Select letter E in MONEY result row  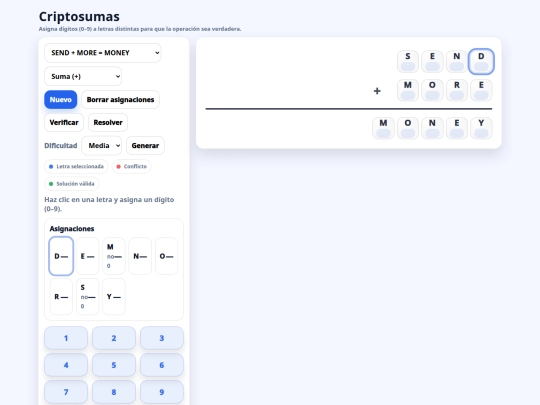[457, 128]
